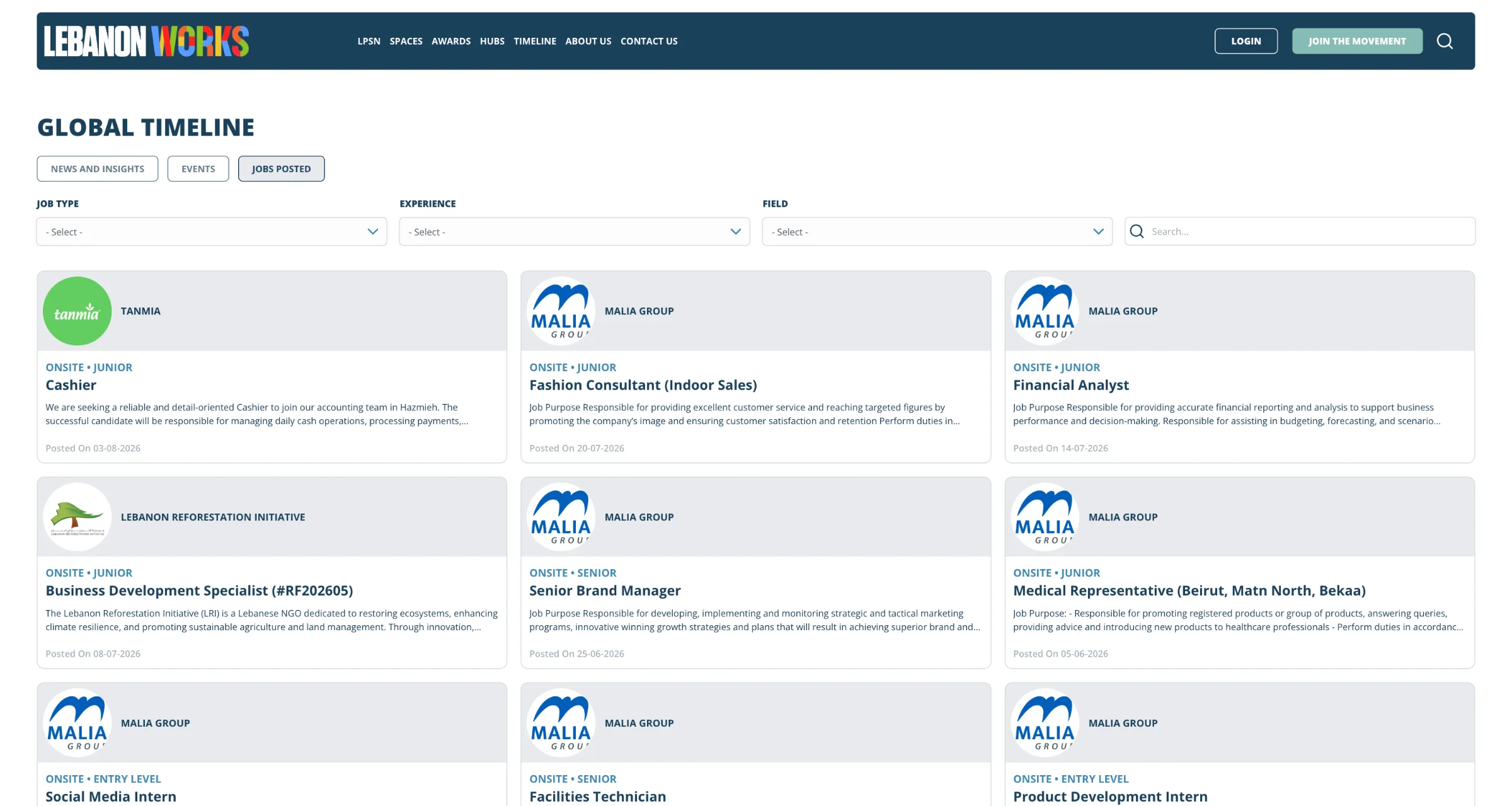Click Posted On 08-07-2026 date
Viewport: 1512px width, 806px height.
pos(93,653)
